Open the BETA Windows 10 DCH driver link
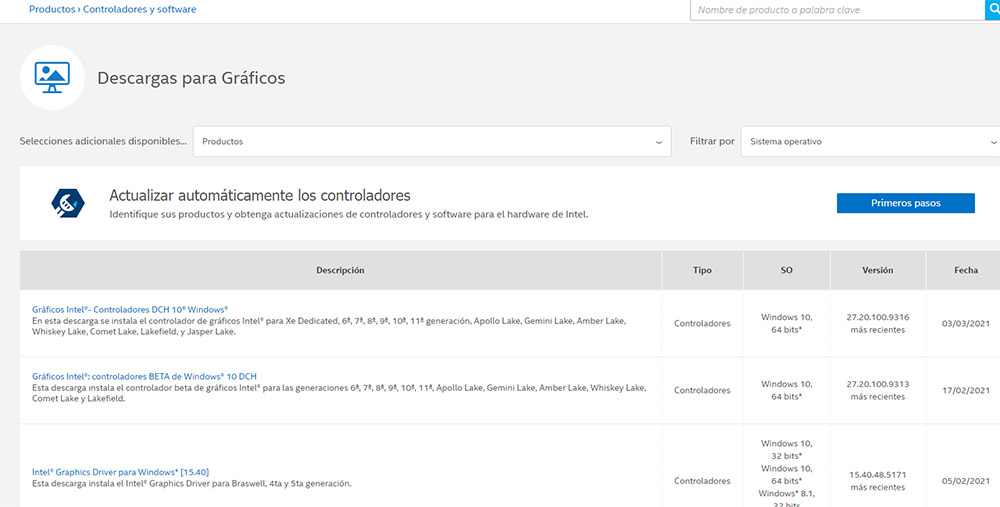Image resolution: width=1000 pixels, height=507 pixels. 144,376
